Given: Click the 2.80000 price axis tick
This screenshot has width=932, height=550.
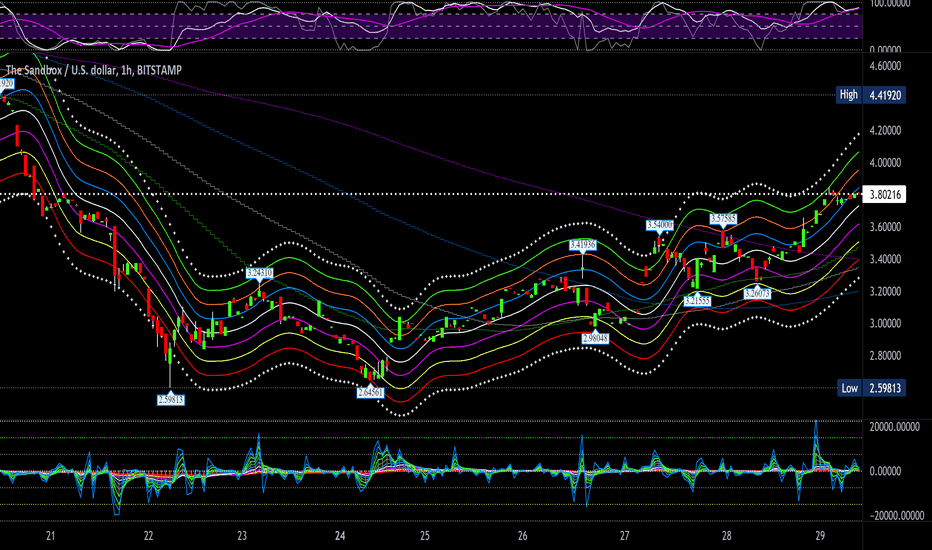Looking at the screenshot, I should pyautogui.click(x=885, y=356).
